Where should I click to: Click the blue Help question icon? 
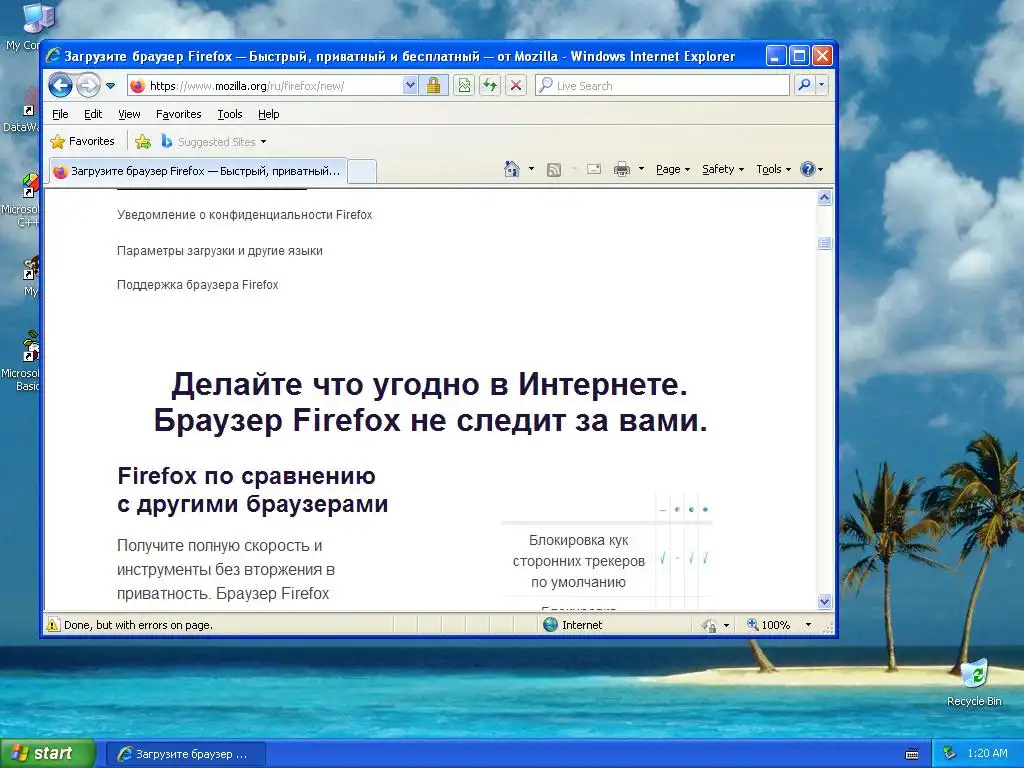(808, 169)
